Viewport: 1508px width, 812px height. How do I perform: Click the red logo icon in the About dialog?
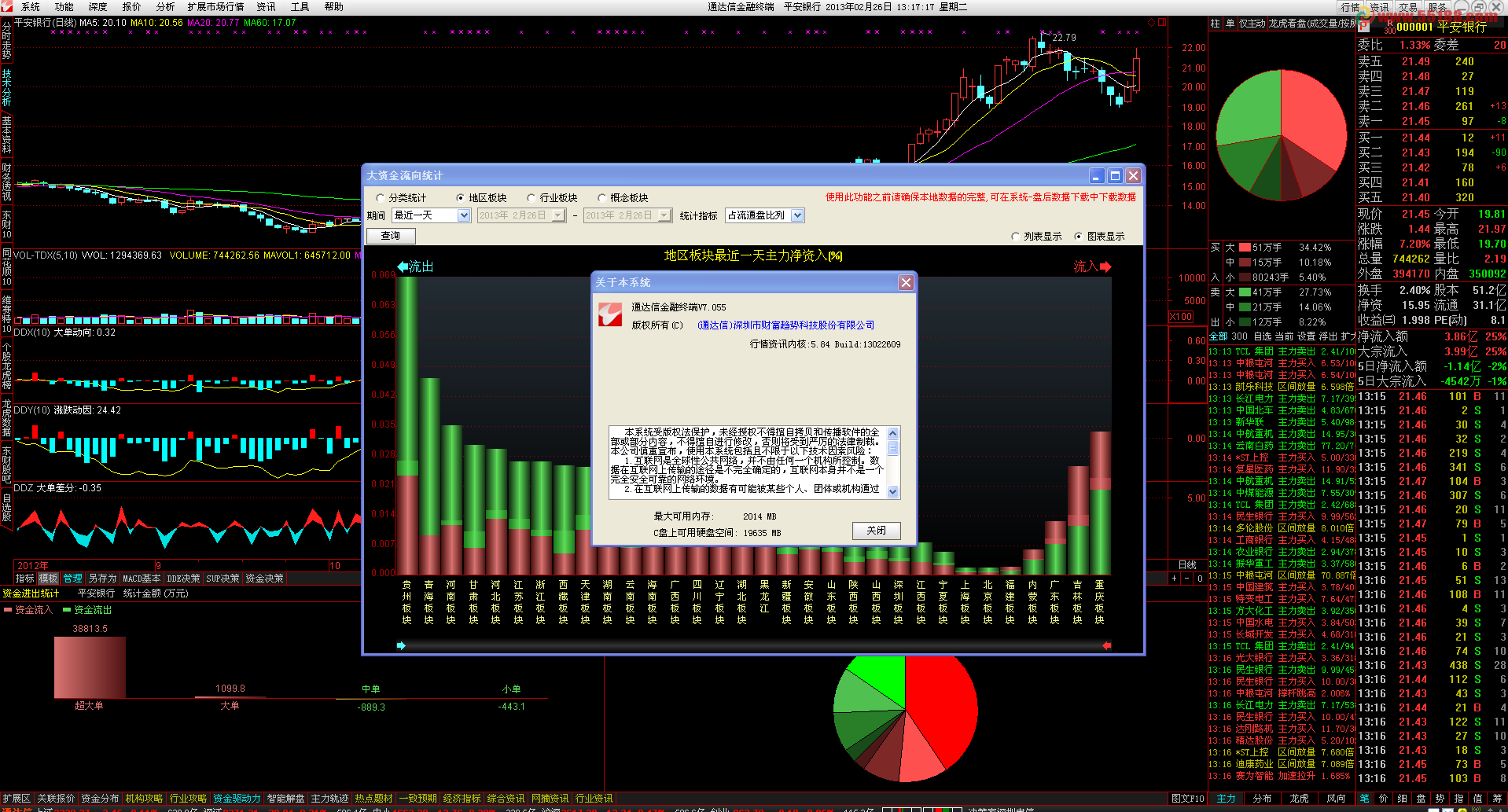point(610,314)
